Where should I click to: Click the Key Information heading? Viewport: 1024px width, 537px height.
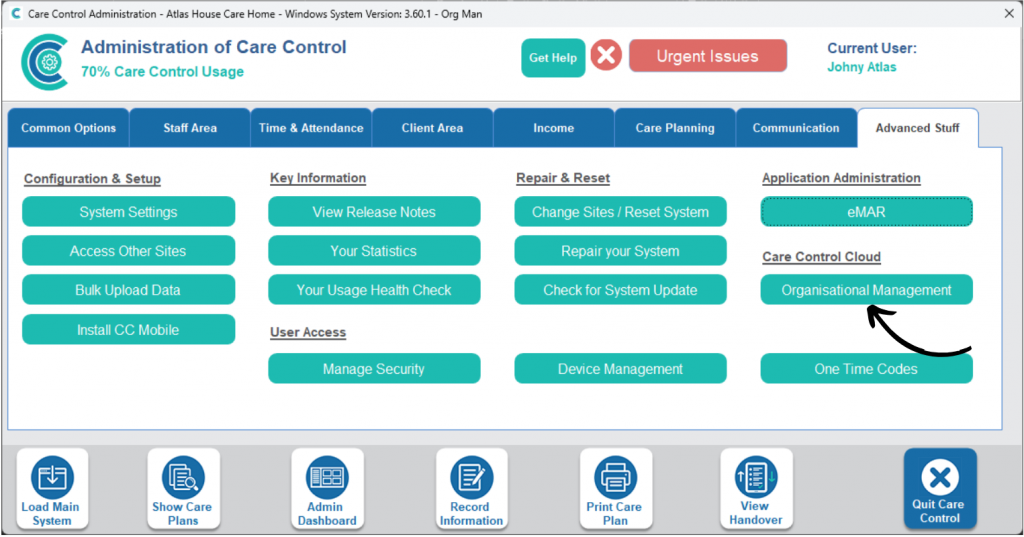(318, 178)
